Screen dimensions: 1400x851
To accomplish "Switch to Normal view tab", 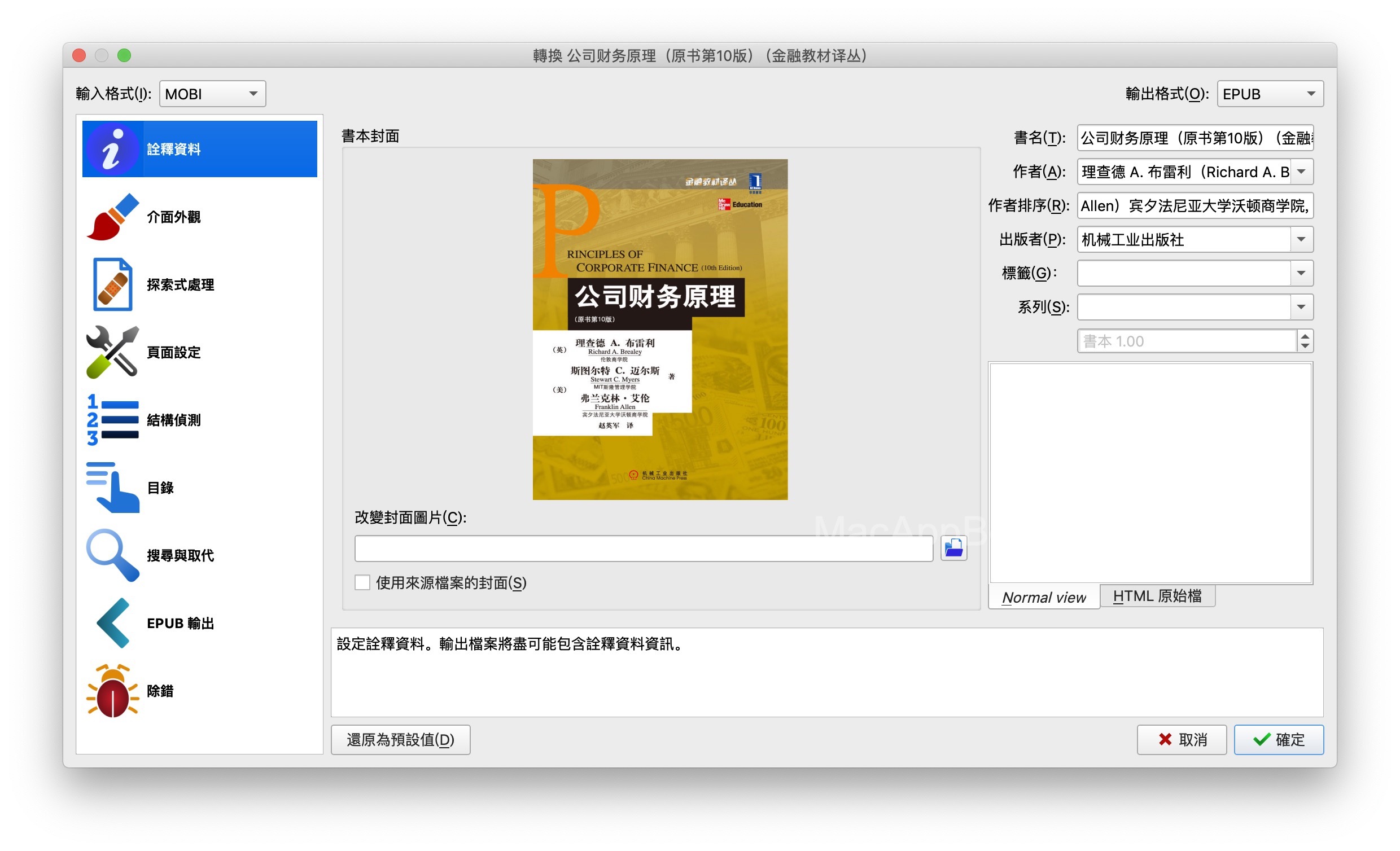I will click(1044, 597).
